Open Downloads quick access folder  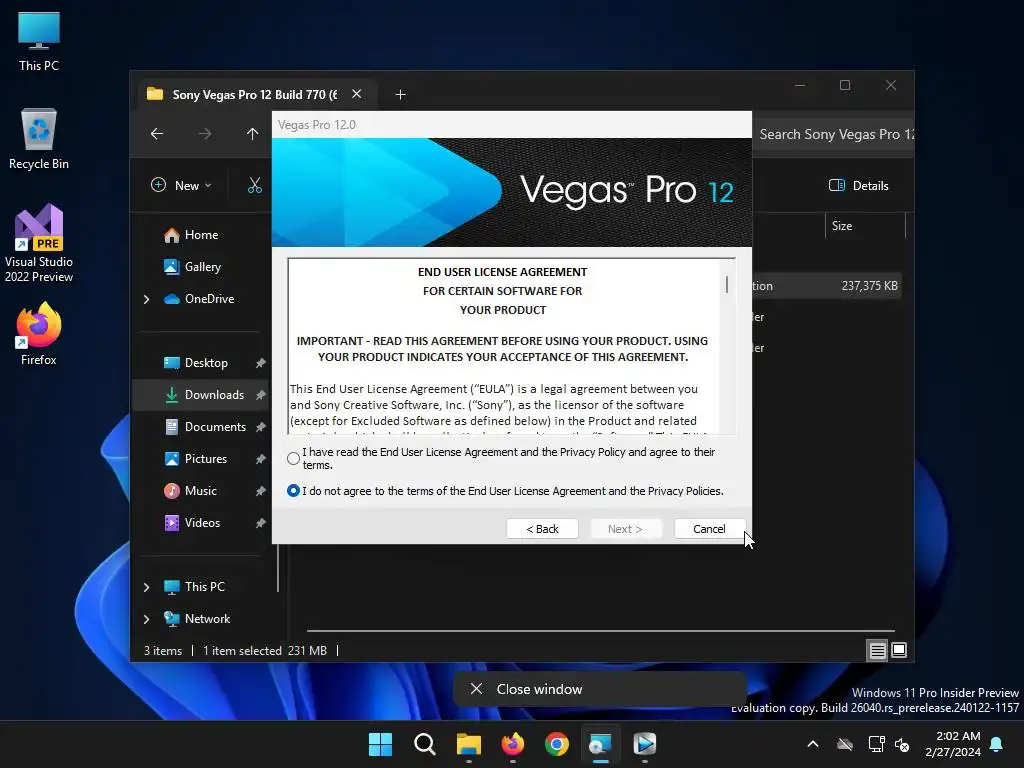[x=203, y=395]
